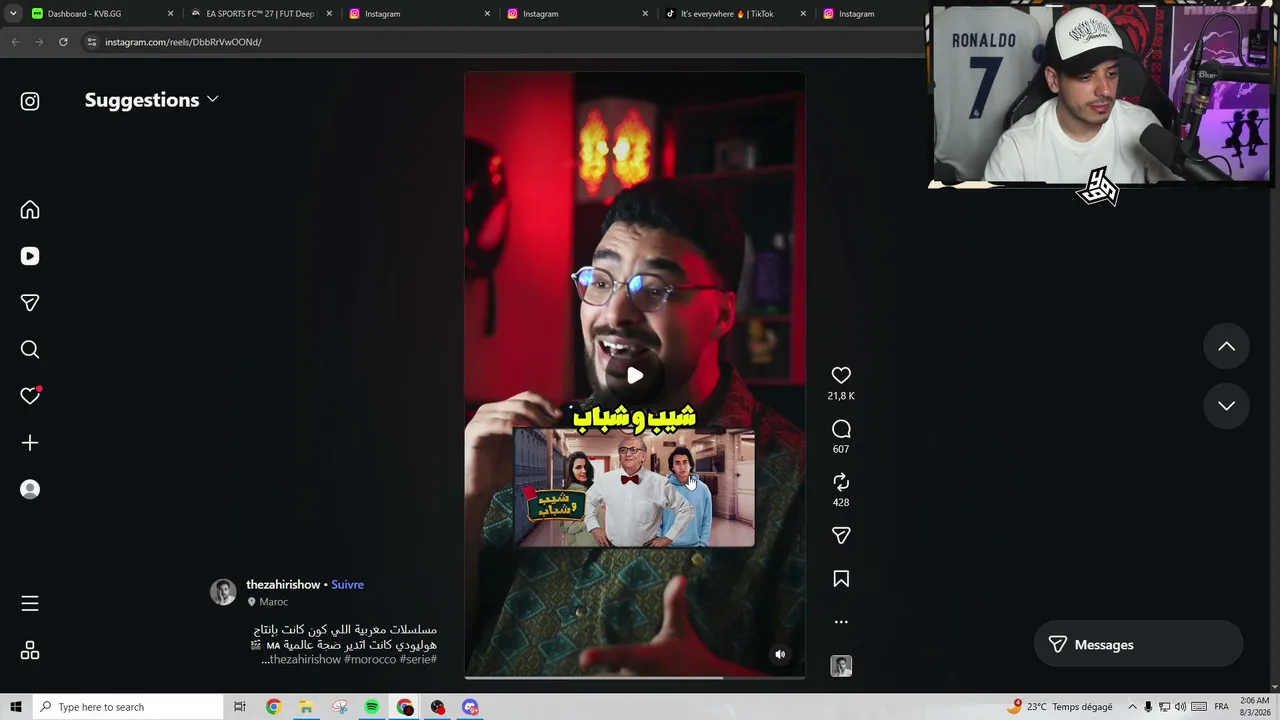Click the 607 comments count

coord(841,449)
